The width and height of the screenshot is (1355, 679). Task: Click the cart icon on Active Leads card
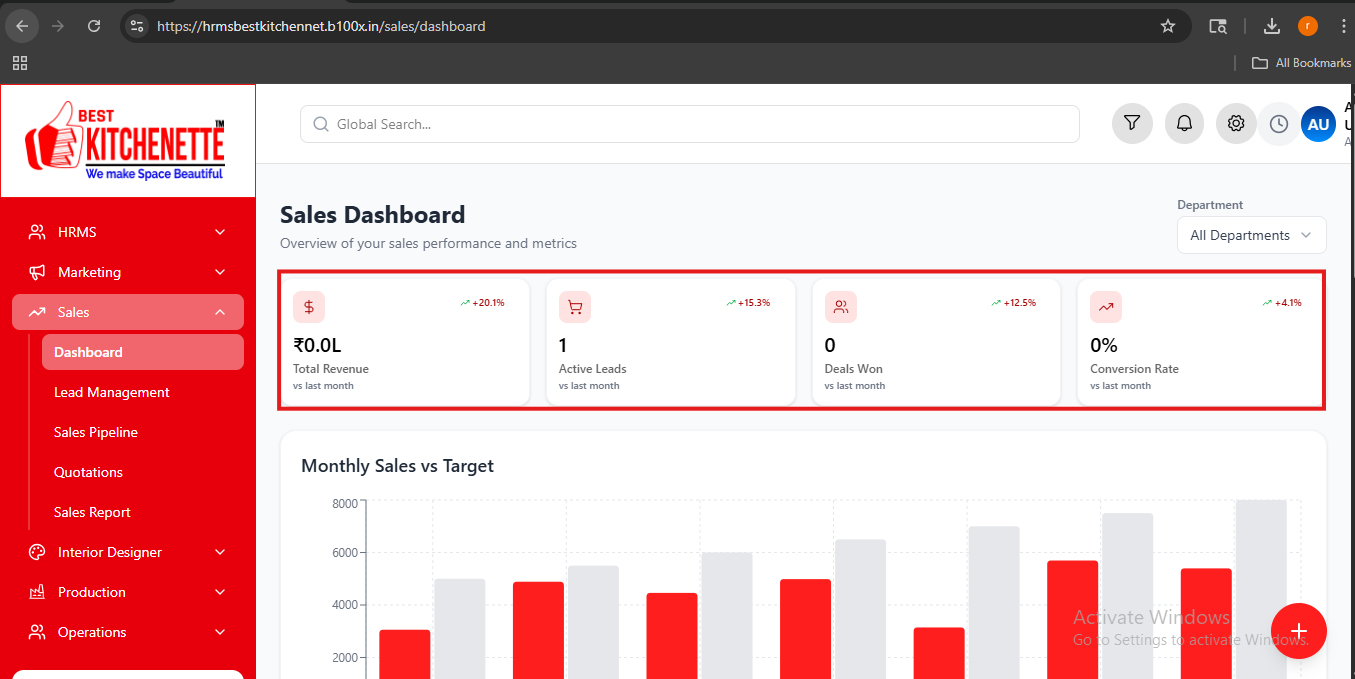pyautogui.click(x=575, y=307)
